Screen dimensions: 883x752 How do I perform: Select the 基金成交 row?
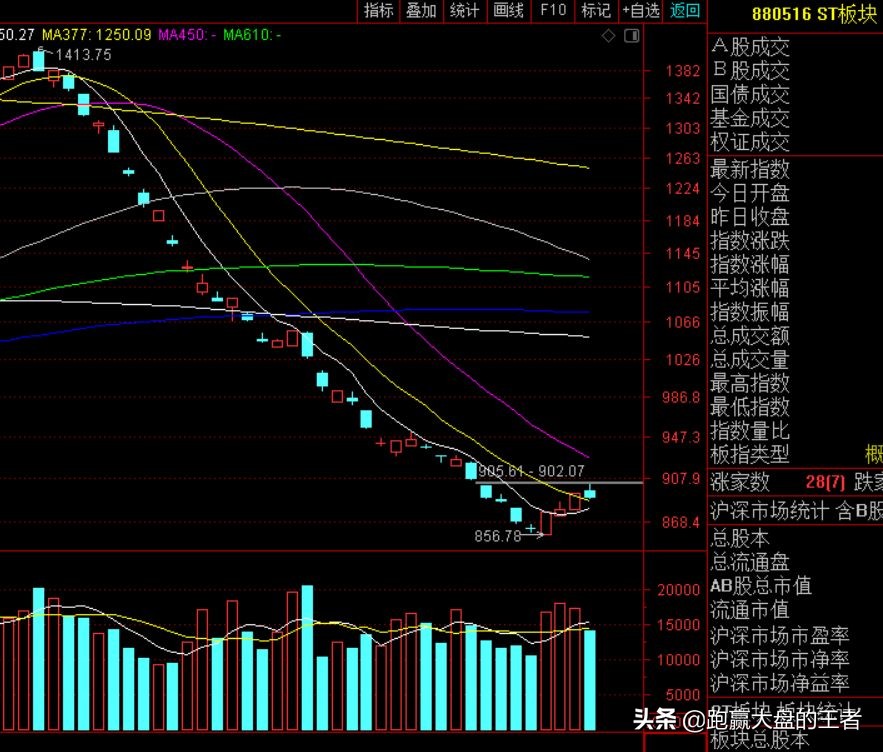coord(750,118)
